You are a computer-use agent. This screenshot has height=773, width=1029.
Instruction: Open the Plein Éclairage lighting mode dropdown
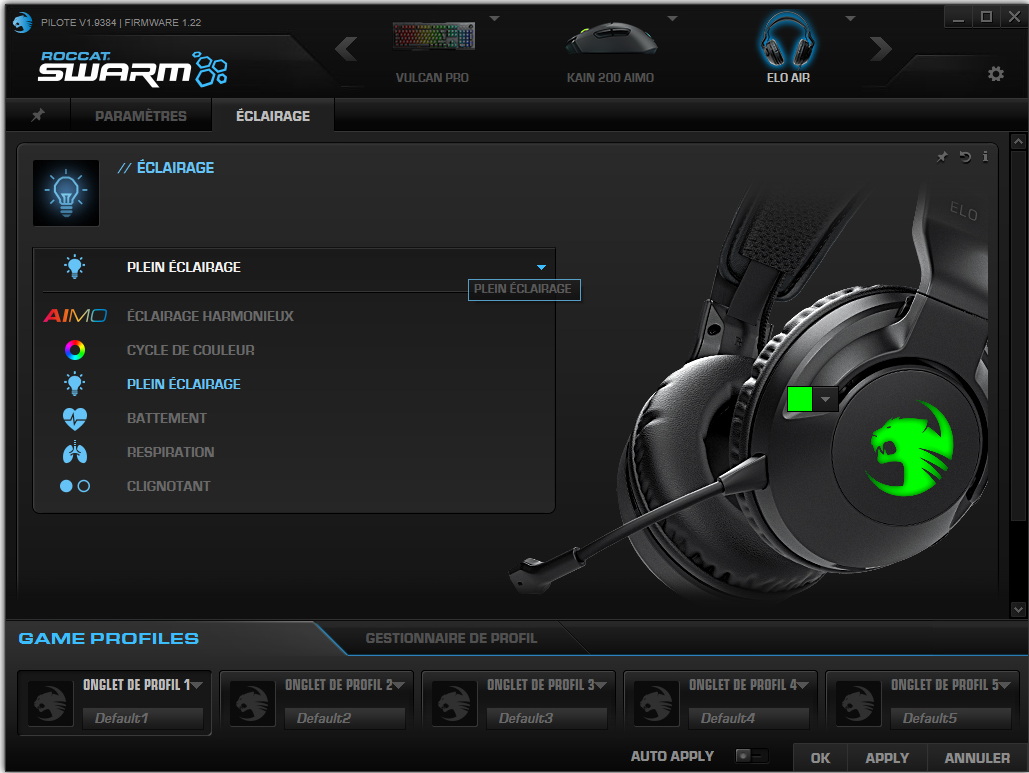pyautogui.click(x=540, y=267)
